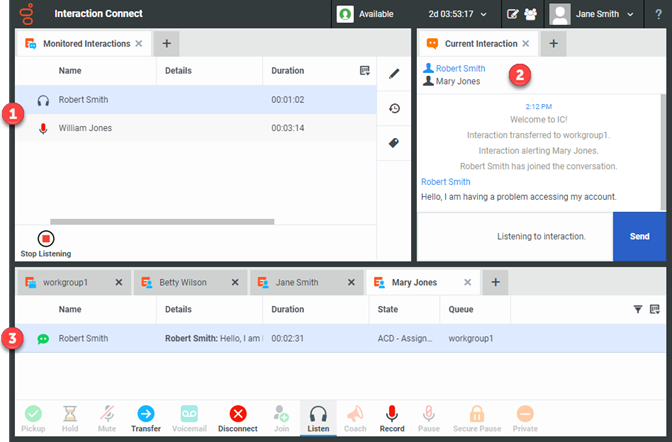This screenshot has height=442, width=672.
Task: Open the pencil edit panel icon
Action: [394, 73]
